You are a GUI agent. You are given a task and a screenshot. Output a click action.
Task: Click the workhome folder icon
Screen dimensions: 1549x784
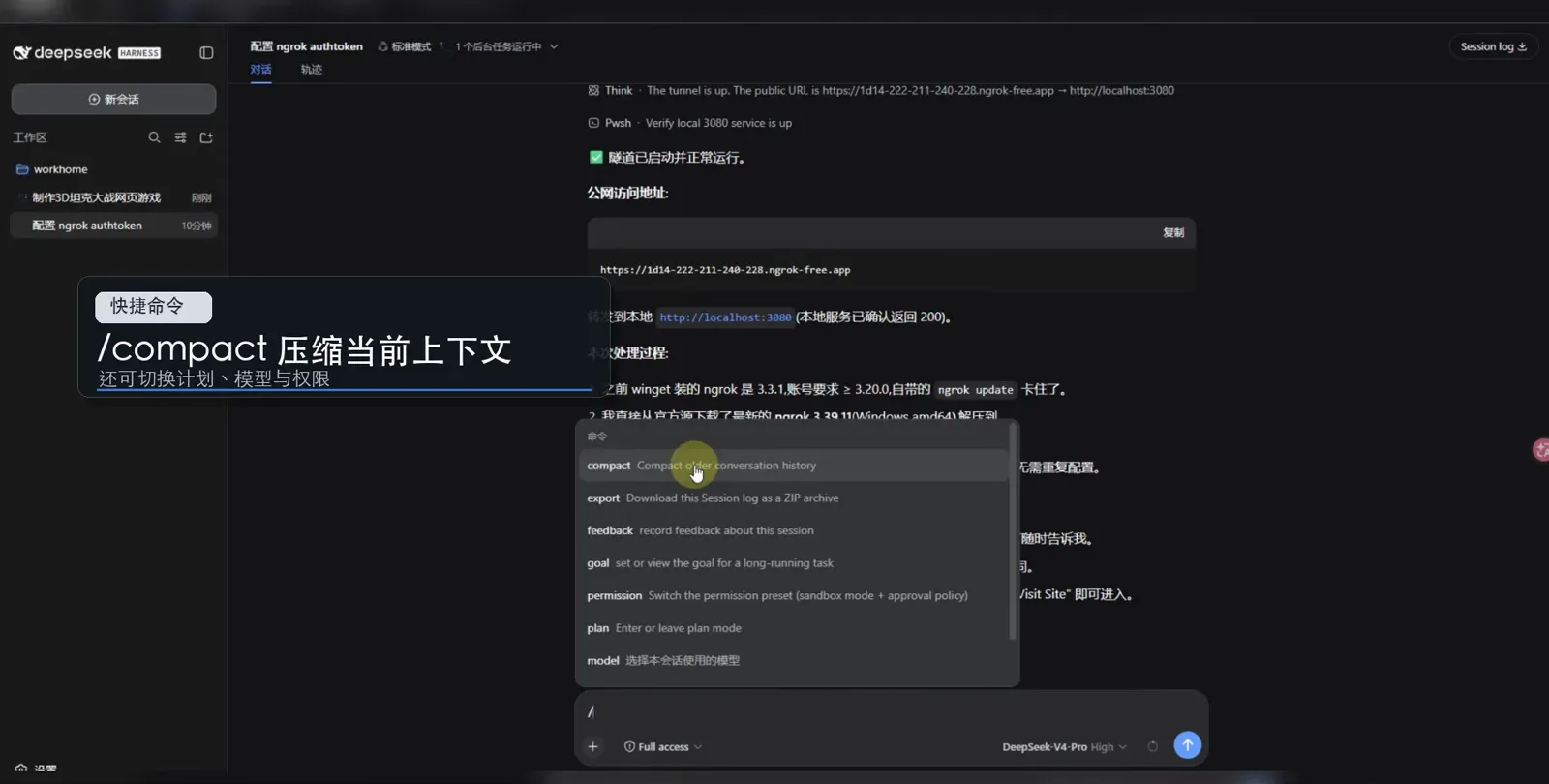[x=22, y=169]
